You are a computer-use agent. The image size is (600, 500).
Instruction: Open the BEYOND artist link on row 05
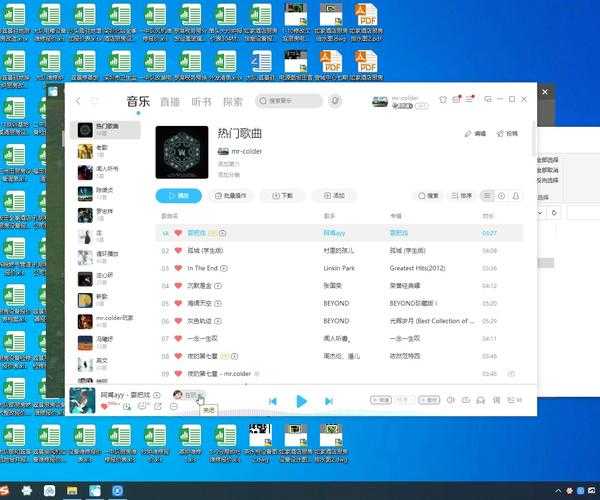point(336,303)
